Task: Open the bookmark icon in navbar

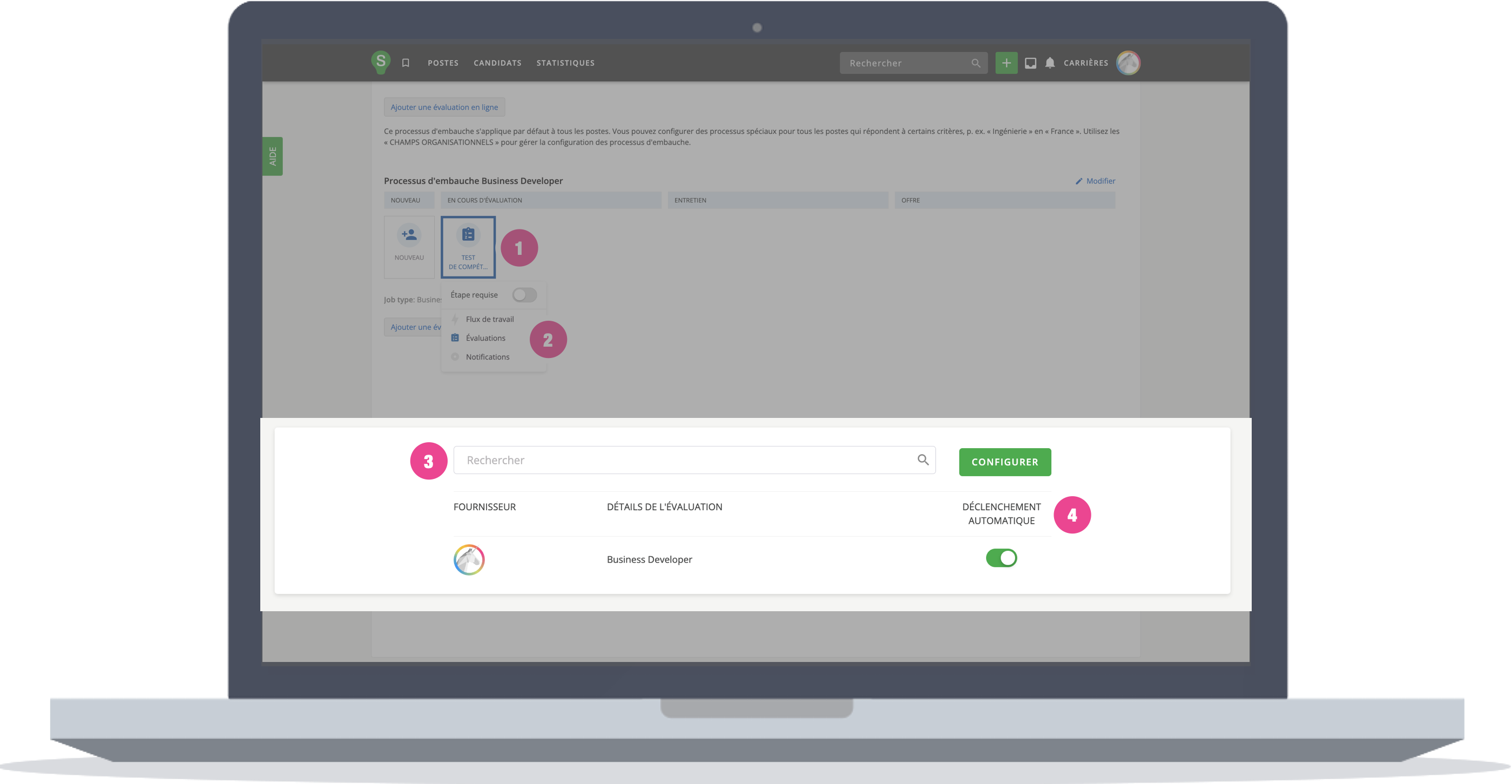Action: point(406,63)
